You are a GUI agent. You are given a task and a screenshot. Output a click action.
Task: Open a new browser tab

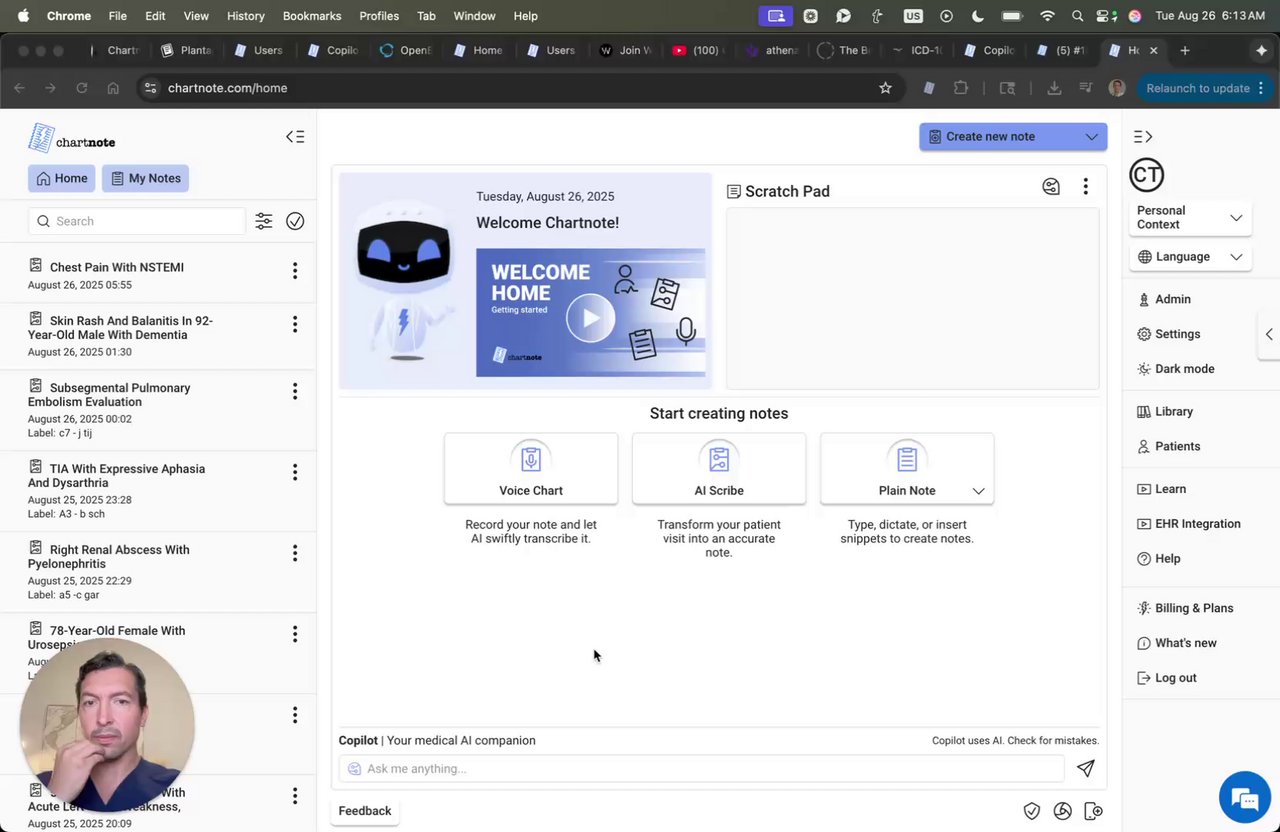1185,50
